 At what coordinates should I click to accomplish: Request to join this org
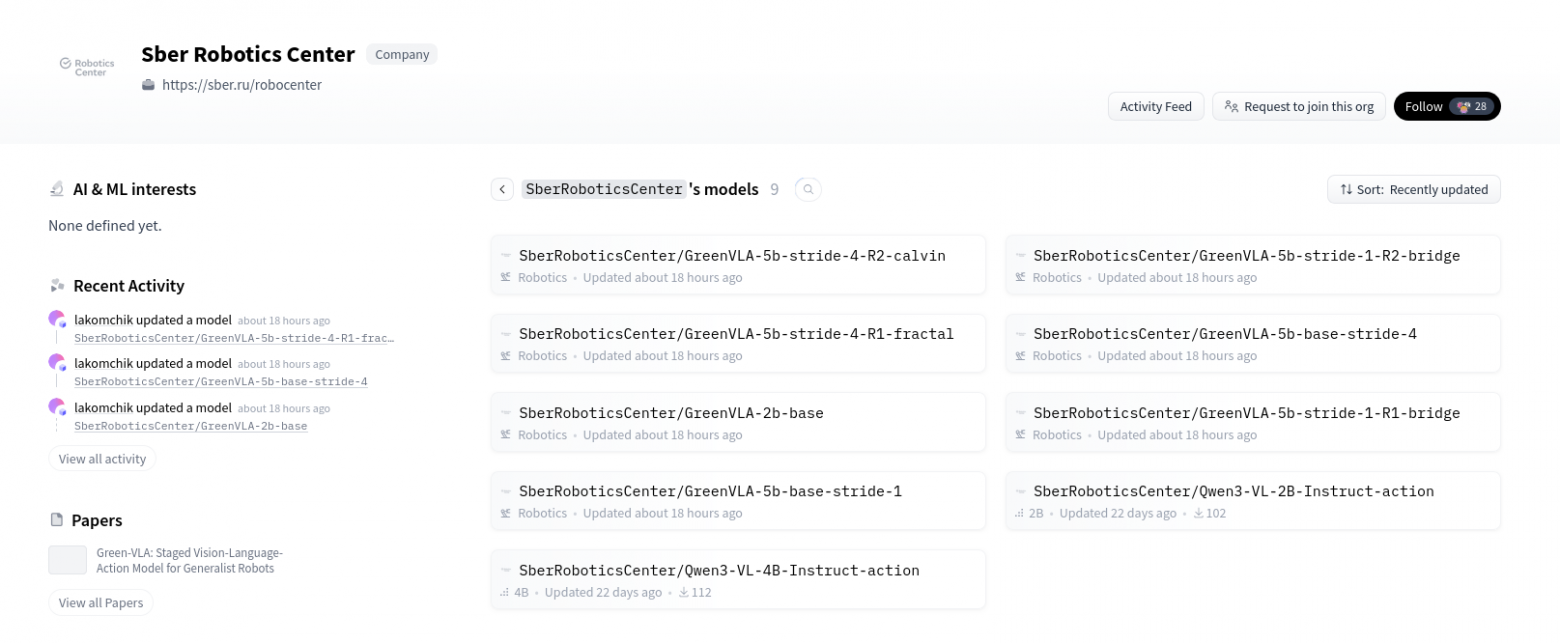pos(1298,107)
